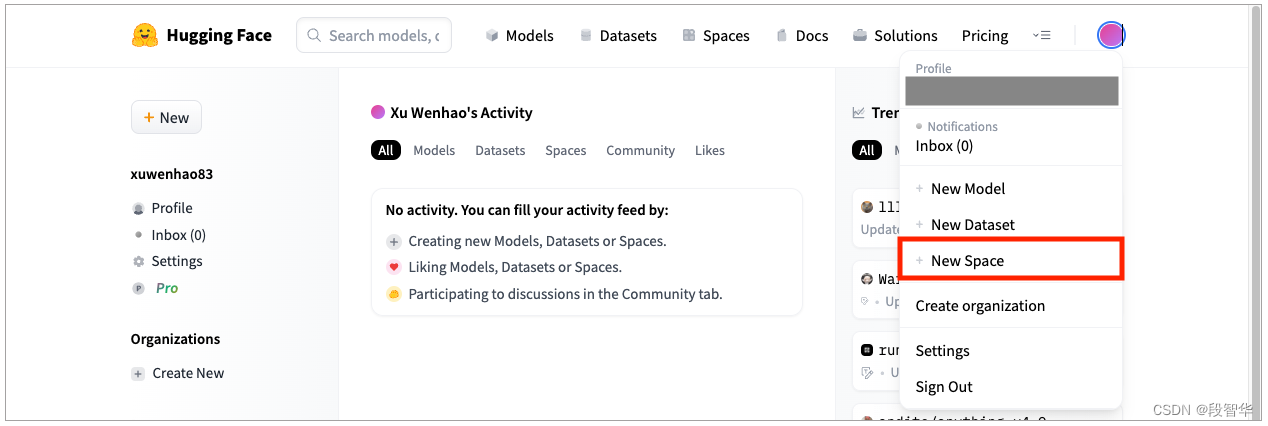Click the pink avatar dot by Xu Wenhao's Activity
1268x426 pixels.
coord(378,112)
